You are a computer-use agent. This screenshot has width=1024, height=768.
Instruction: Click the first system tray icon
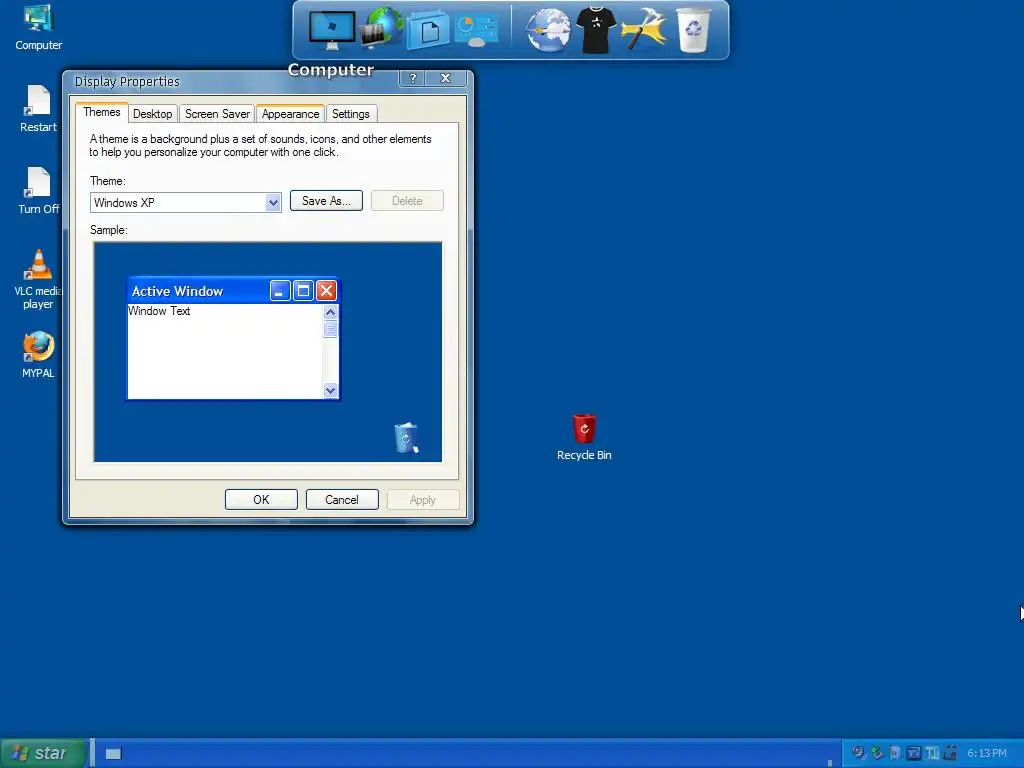(859, 753)
